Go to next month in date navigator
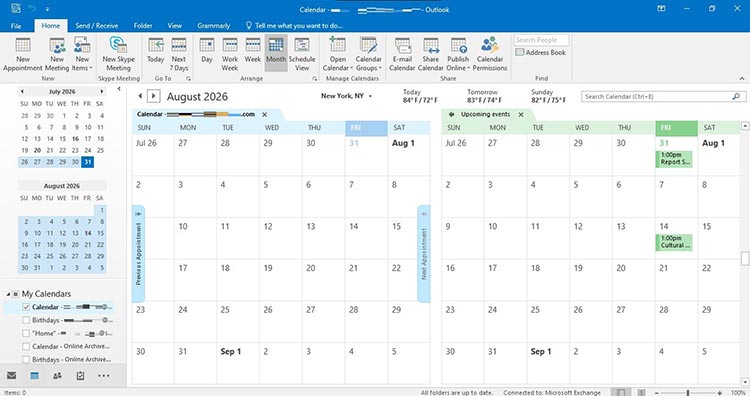The height and width of the screenshot is (396, 750). coord(101,91)
